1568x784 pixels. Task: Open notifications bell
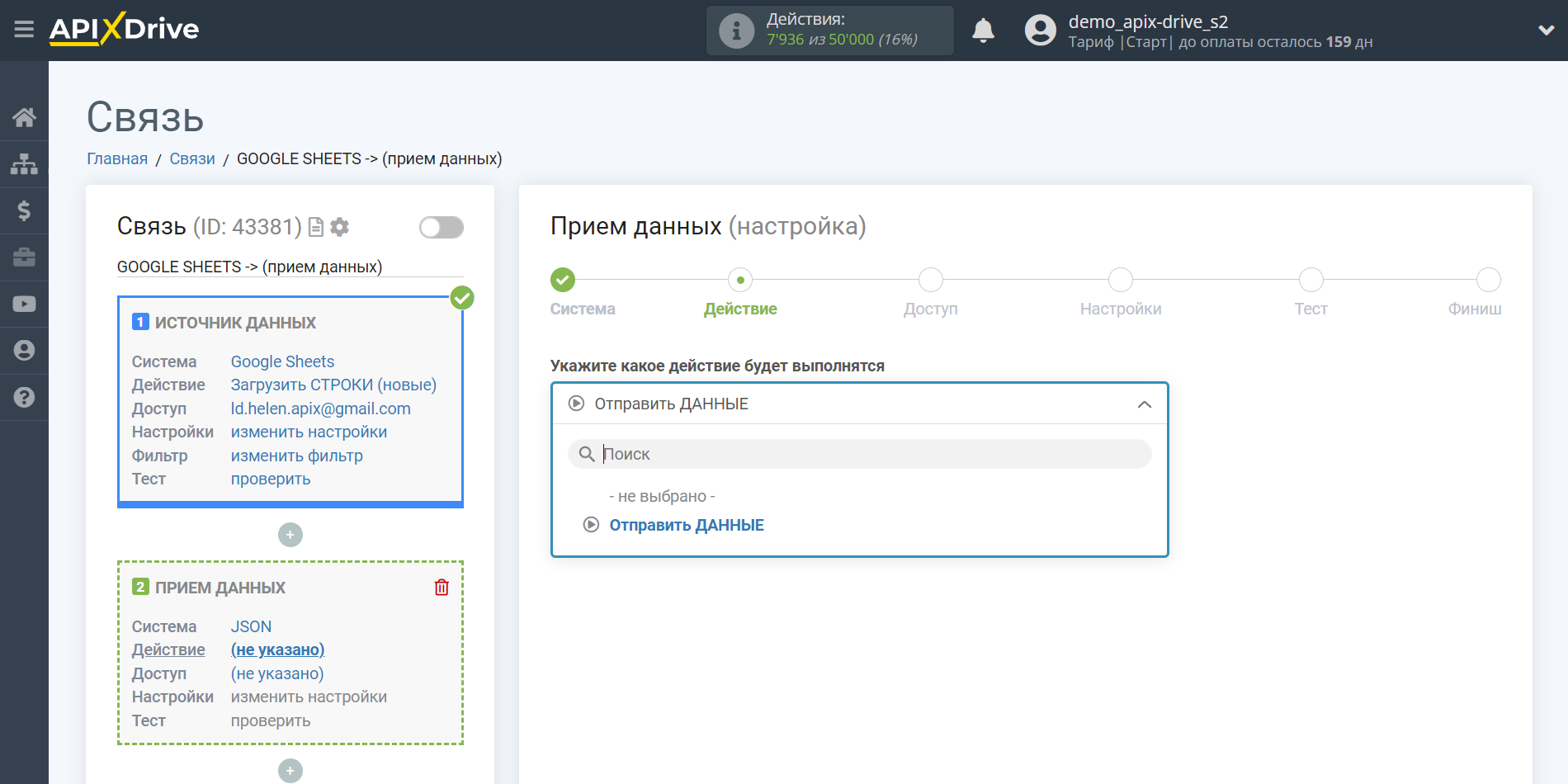click(x=983, y=31)
